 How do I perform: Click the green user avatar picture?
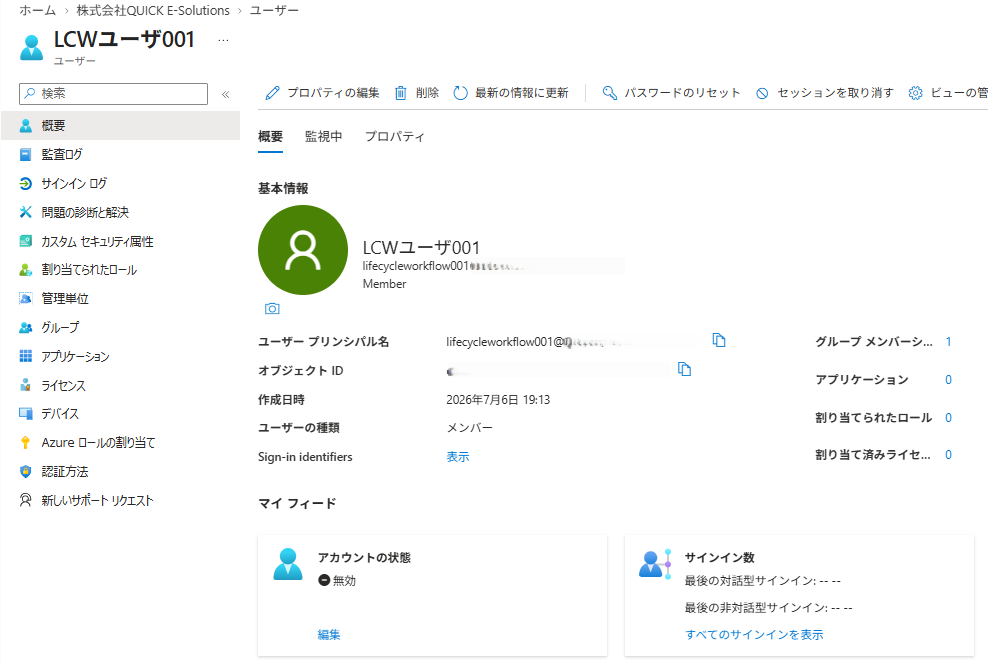tap(303, 250)
